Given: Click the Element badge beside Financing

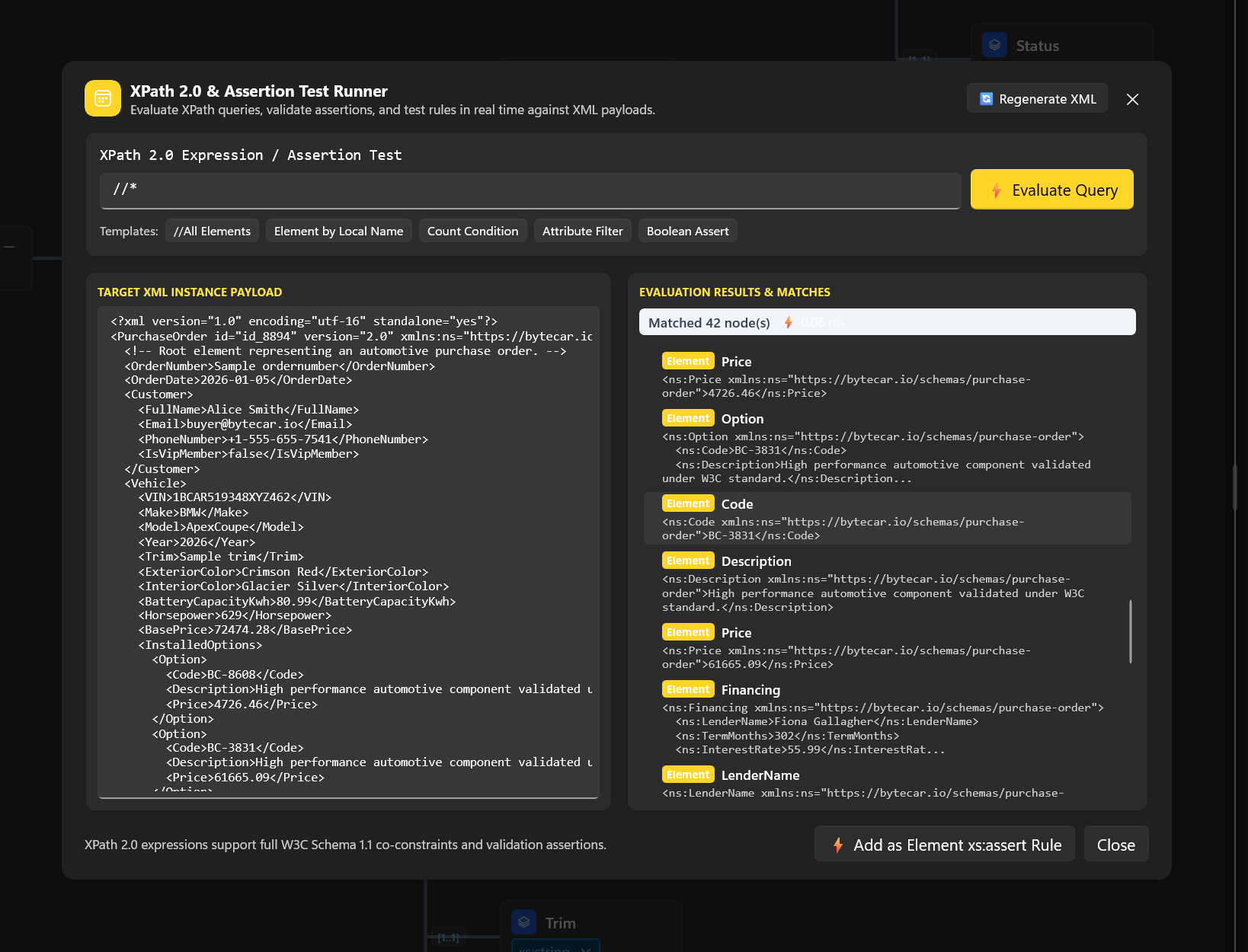Looking at the screenshot, I should [x=688, y=689].
